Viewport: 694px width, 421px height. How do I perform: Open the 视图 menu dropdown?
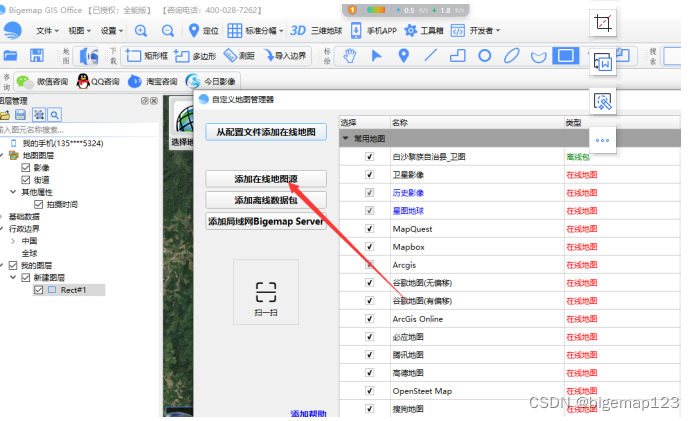[x=79, y=31]
